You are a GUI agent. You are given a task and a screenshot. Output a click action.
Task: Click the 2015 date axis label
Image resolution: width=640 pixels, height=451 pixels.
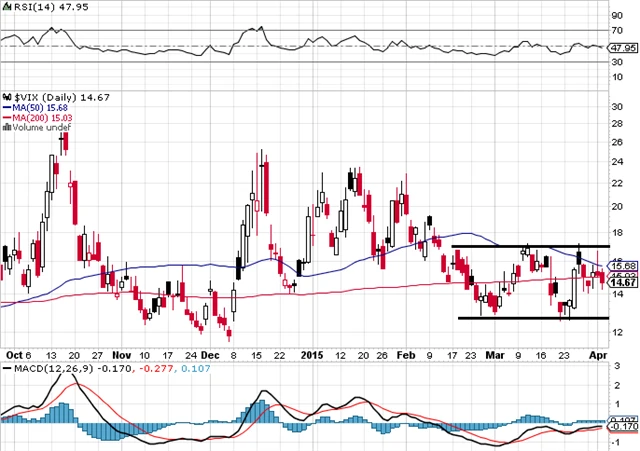[312, 354]
